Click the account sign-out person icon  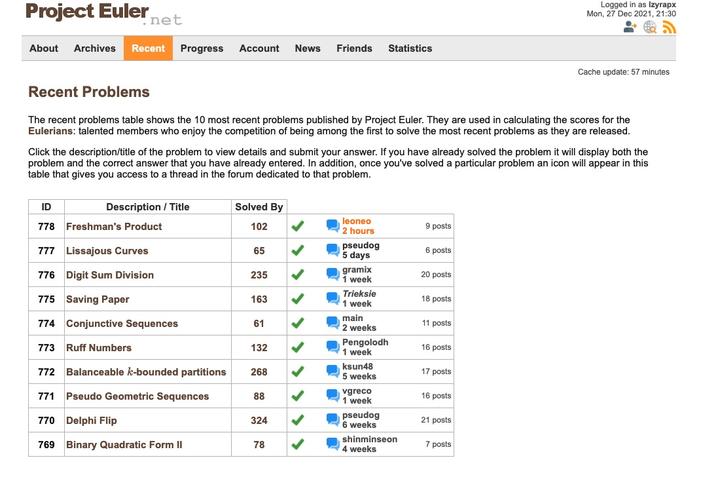pyautogui.click(x=630, y=27)
